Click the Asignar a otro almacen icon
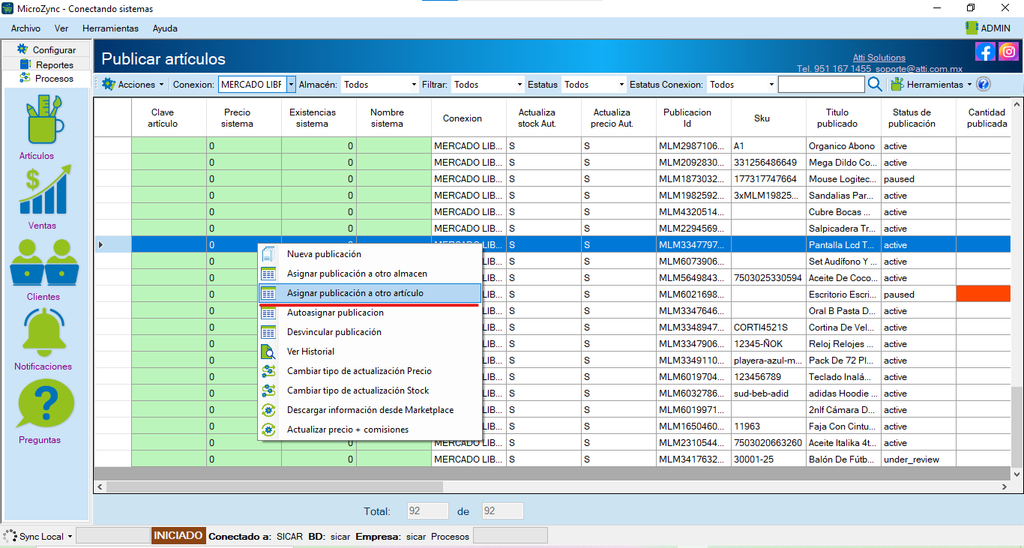This screenshot has height=548, width=1024. tap(268, 274)
